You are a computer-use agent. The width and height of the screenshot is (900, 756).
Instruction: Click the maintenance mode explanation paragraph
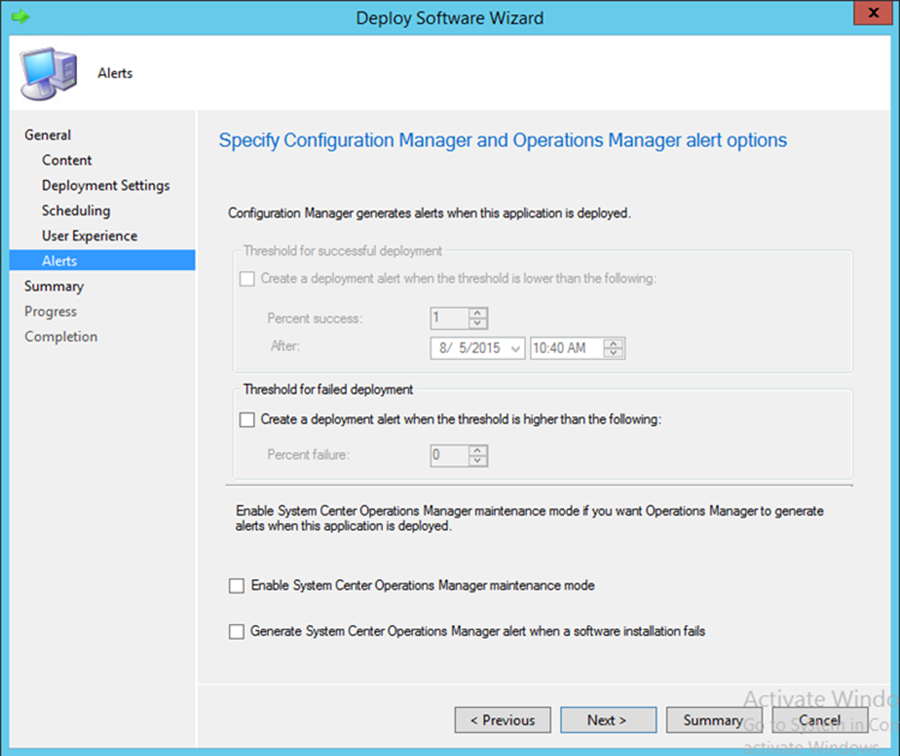coord(529,518)
